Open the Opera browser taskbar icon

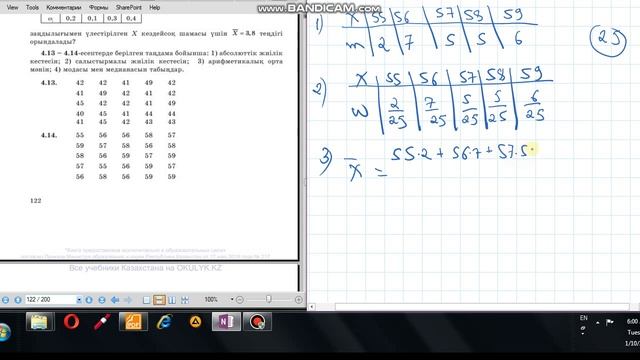click(71, 322)
